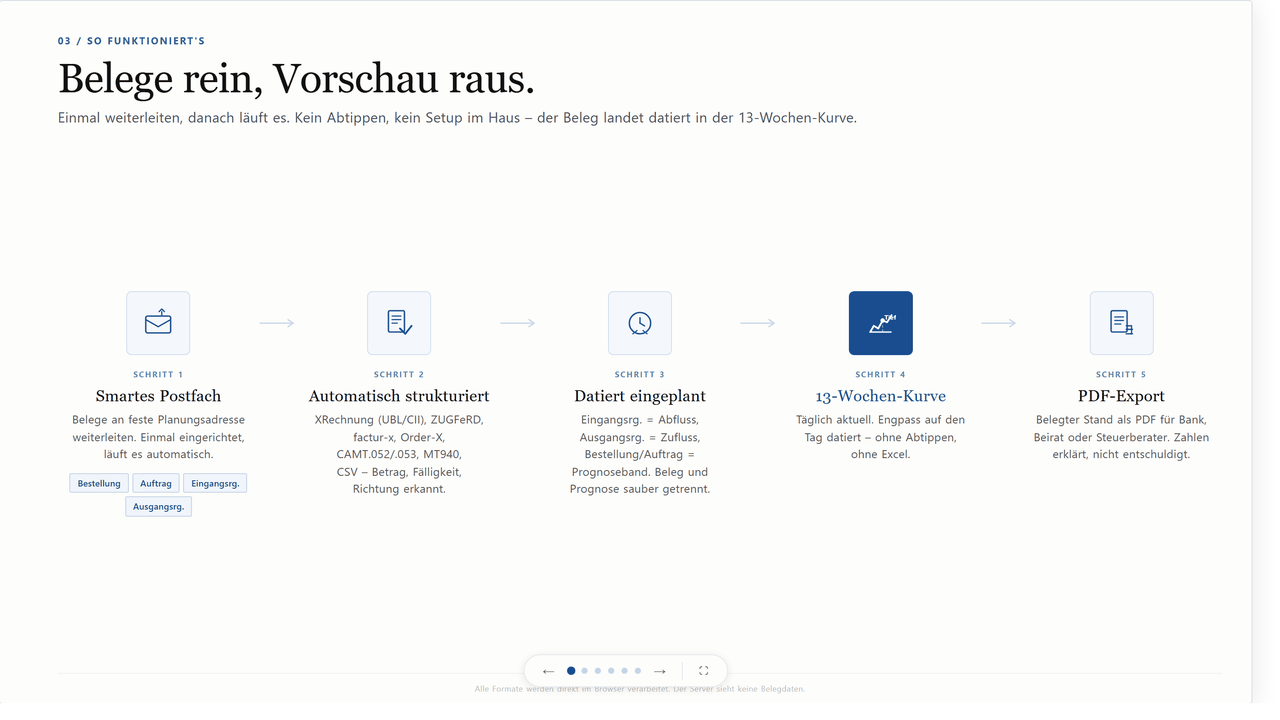
Task: Click the Datiert eingeplant clock icon
Action: pos(640,323)
